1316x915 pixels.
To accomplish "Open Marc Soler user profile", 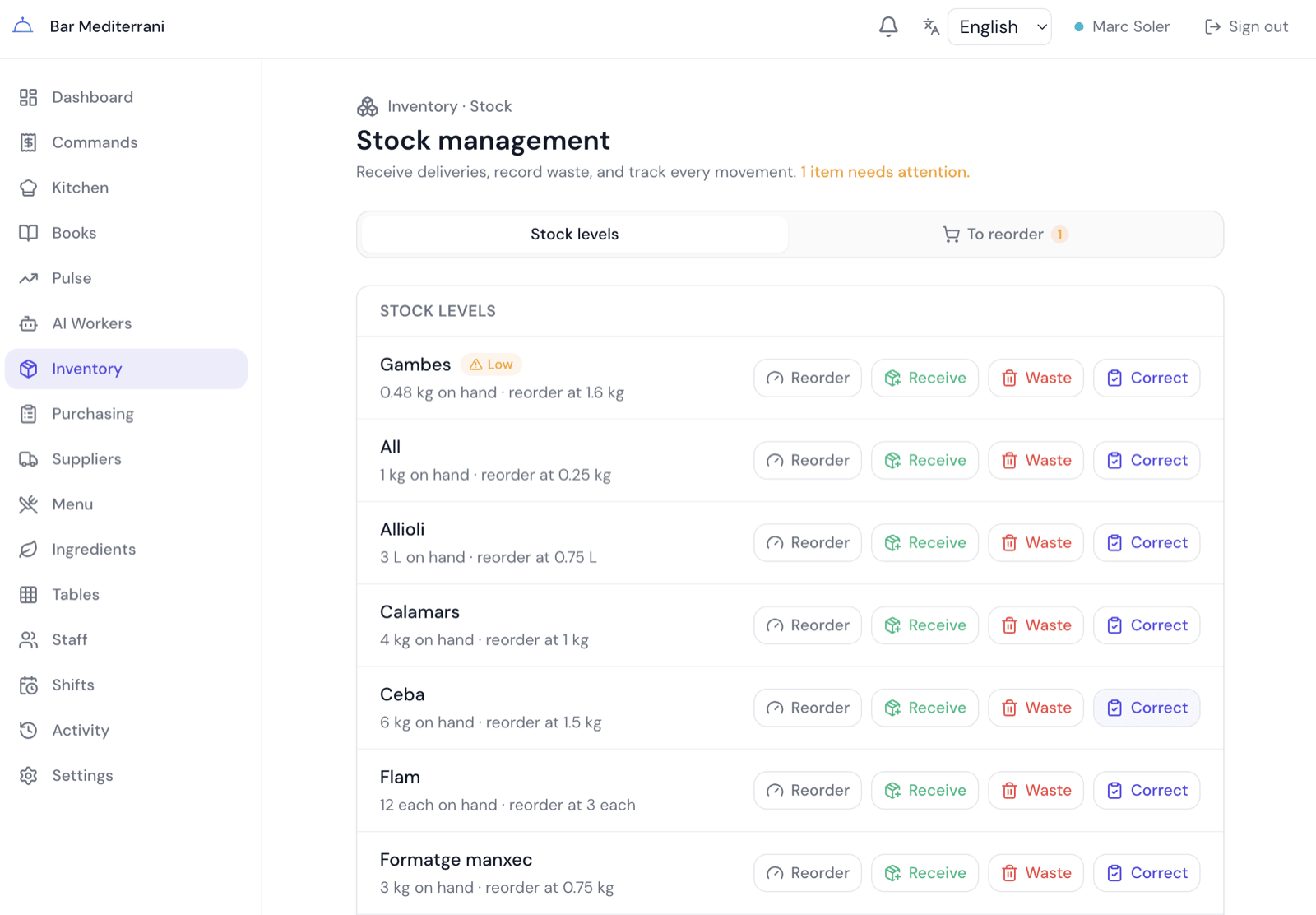I will pos(1122,26).
